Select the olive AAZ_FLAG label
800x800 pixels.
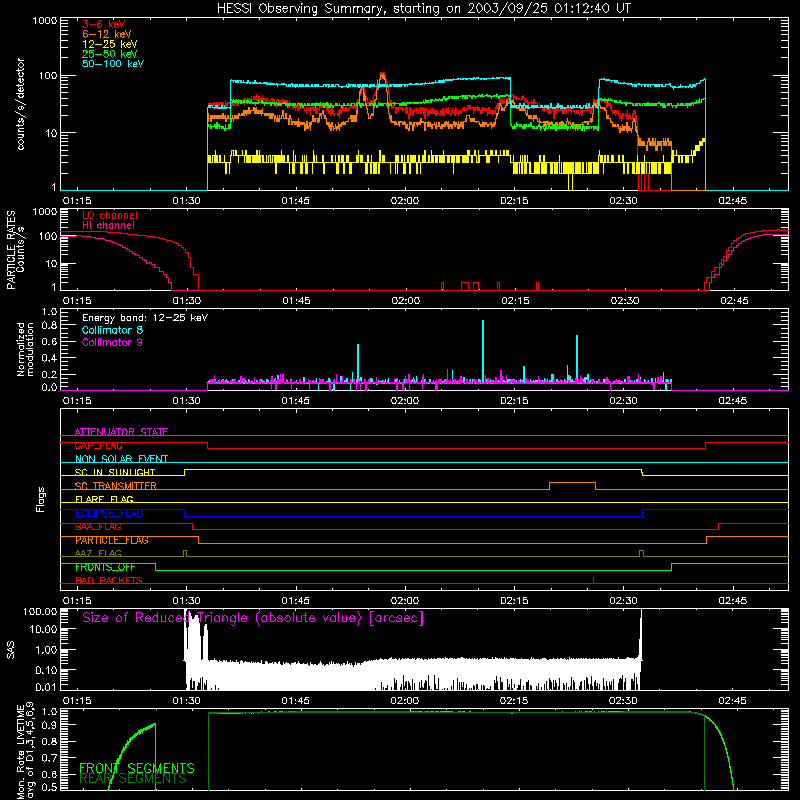(x=98, y=553)
